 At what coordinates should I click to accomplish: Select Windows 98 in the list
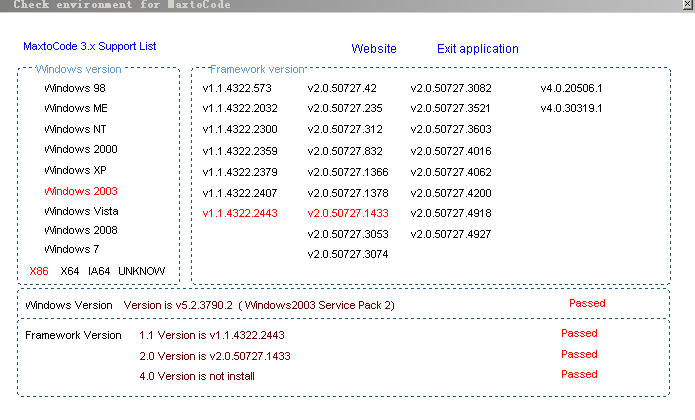click(75, 88)
